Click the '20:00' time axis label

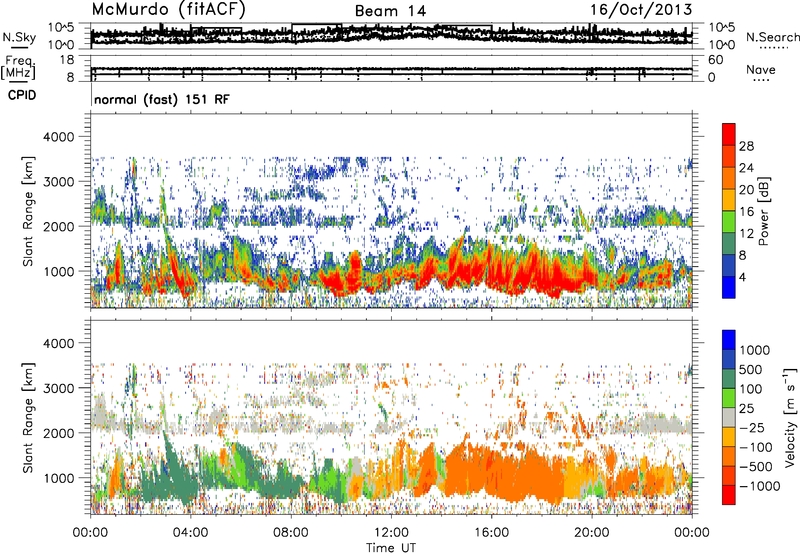(x=591, y=533)
